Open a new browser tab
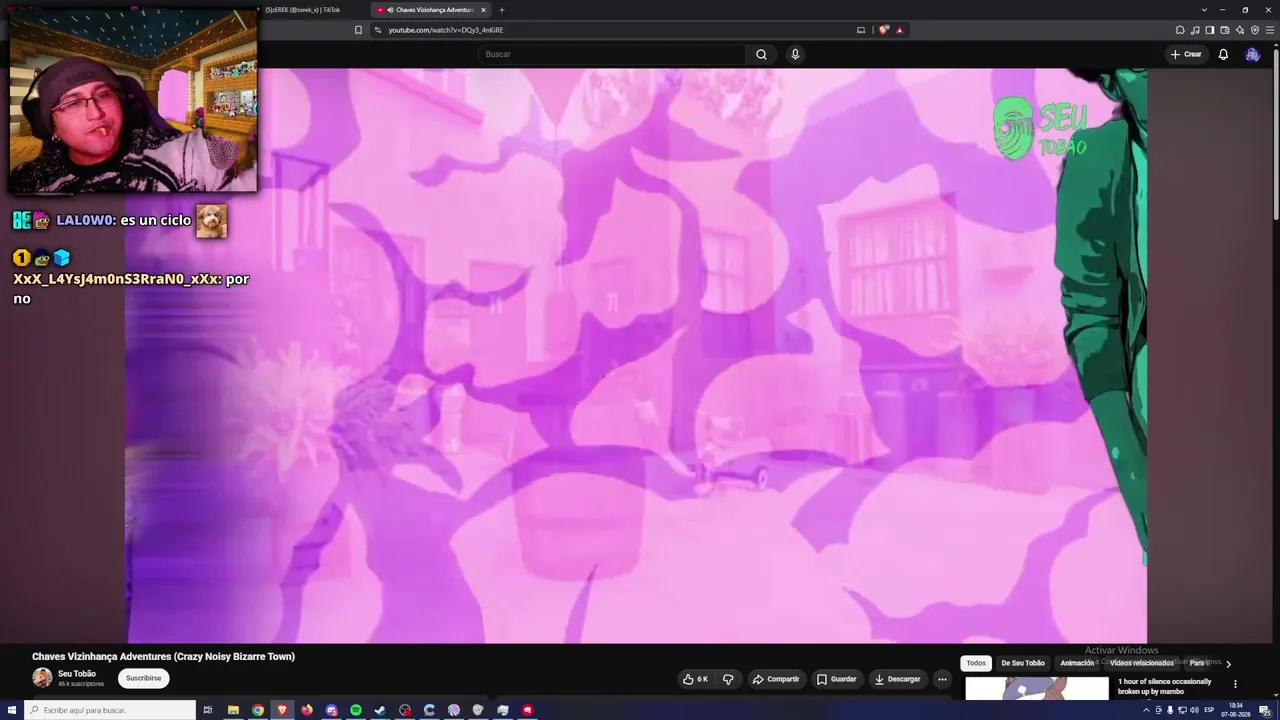 [502, 10]
